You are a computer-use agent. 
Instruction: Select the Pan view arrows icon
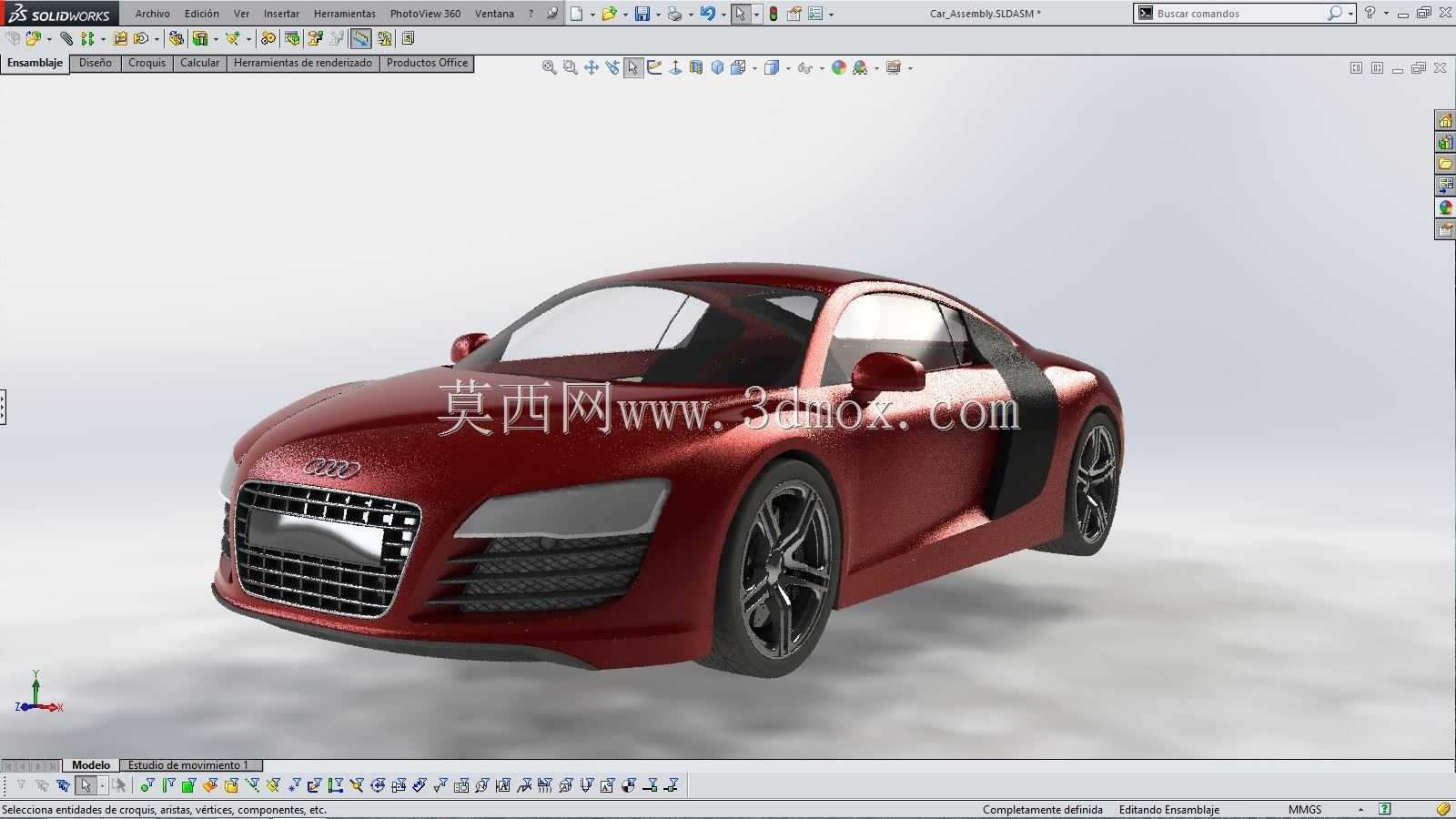tap(591, 67)
